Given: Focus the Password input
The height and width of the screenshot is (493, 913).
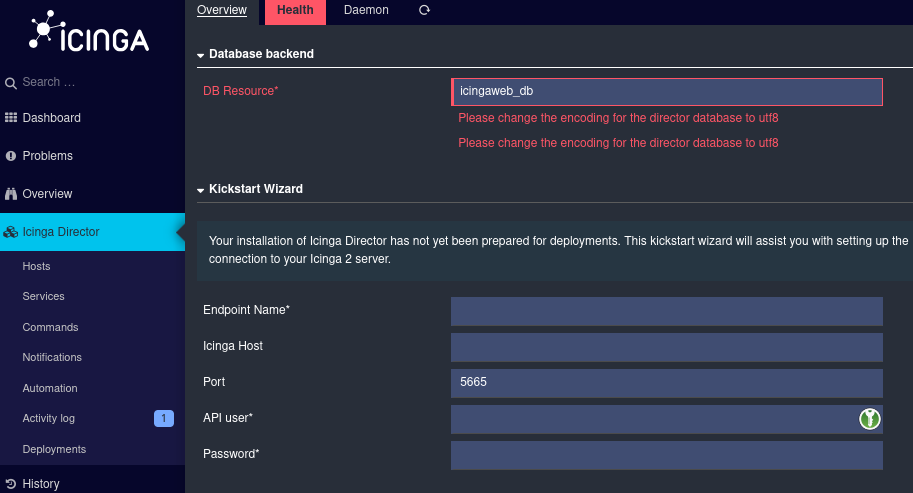Looking at the screenshot, I should [x=667, y=455].
